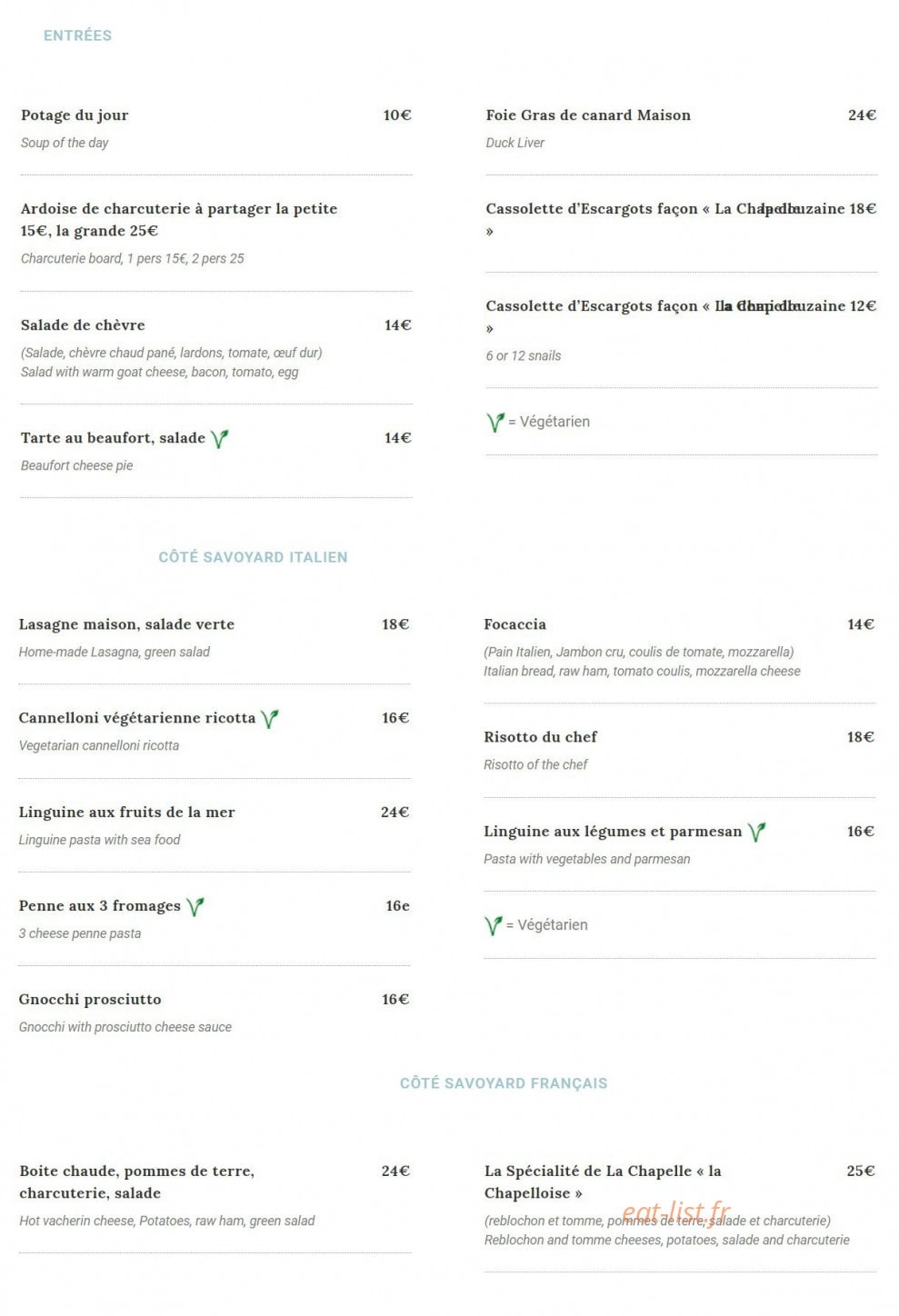The image size is (899, 1316).
Task: Click the Foie Gras de canard Maison title
Action: tap(588, 115)
